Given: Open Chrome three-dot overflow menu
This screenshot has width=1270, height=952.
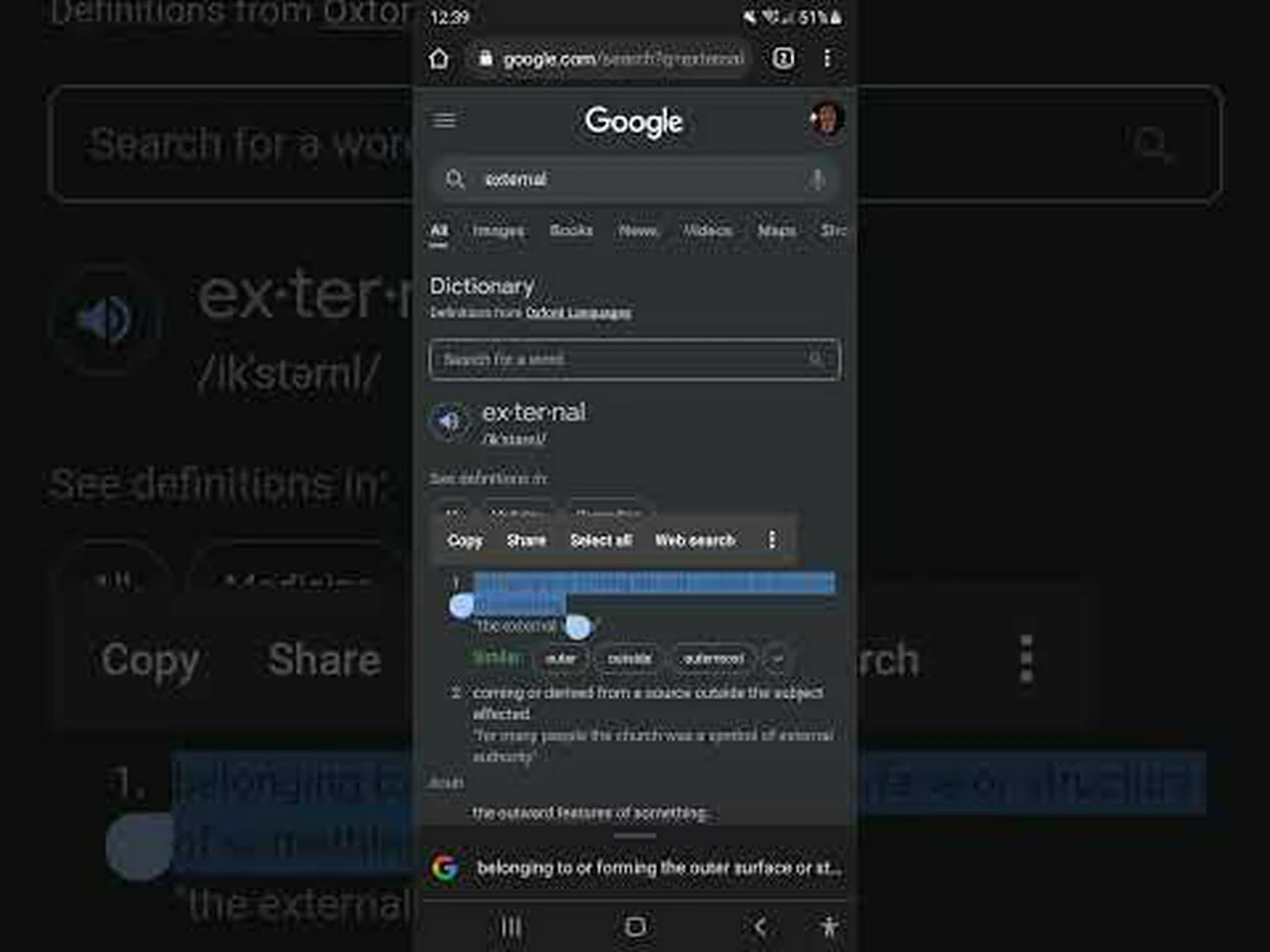Looking at the screenshot, I should pyautogui.click(x=826, y=59).
